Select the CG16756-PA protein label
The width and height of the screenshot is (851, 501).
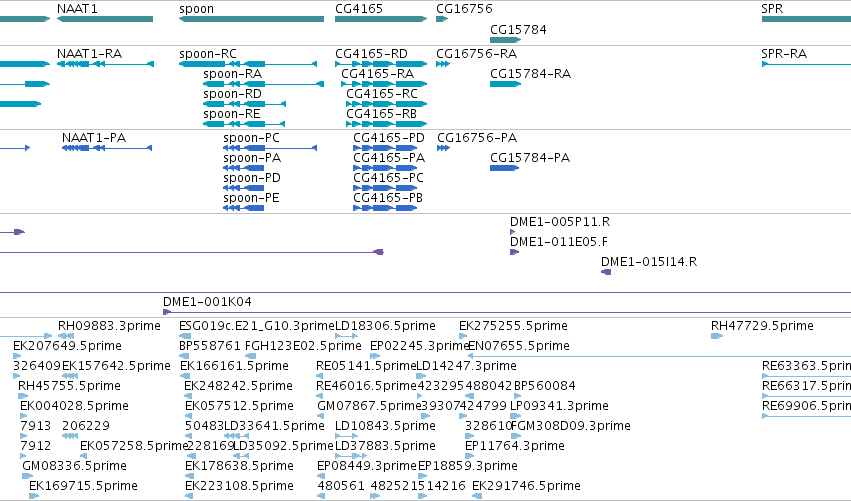click(477, 138)
